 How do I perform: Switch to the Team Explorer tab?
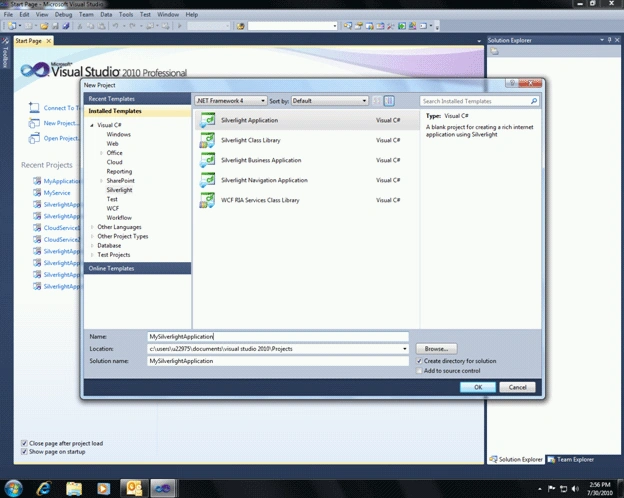click(x=571, y=459)
